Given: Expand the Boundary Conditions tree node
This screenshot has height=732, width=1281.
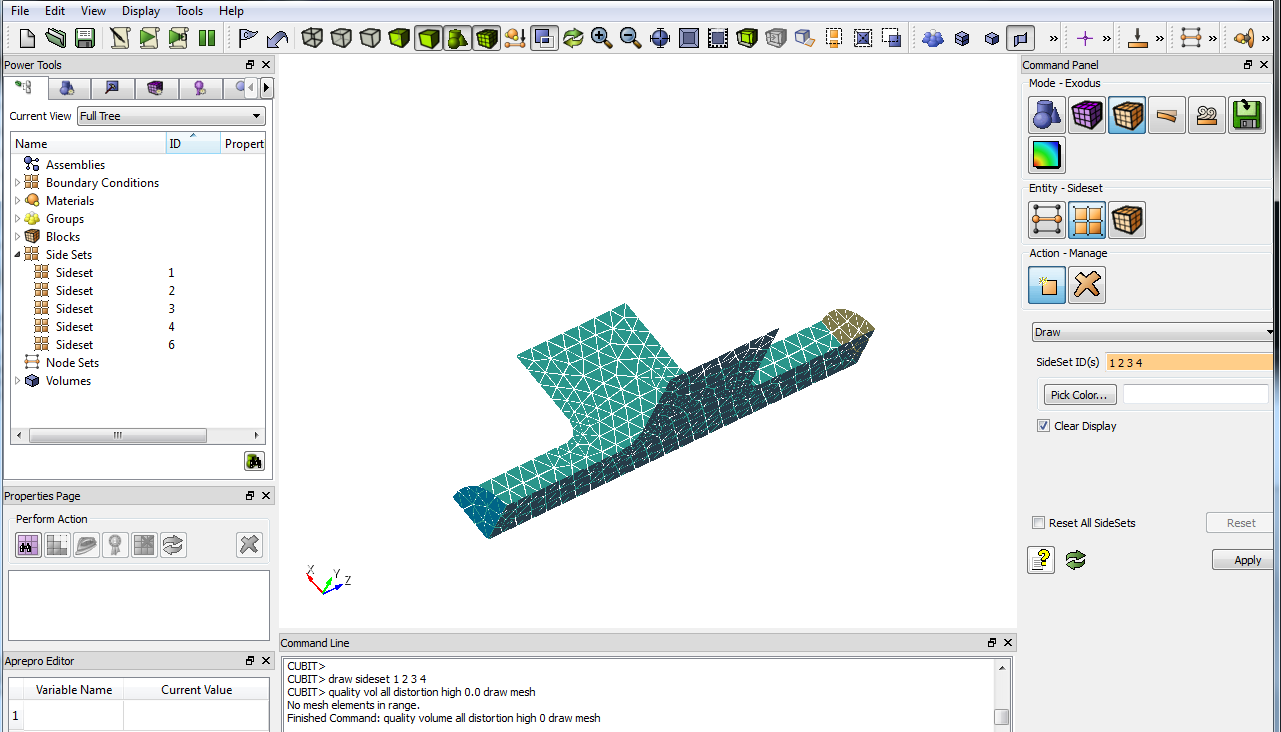Looking at the screenshot, I should point(17,183).
